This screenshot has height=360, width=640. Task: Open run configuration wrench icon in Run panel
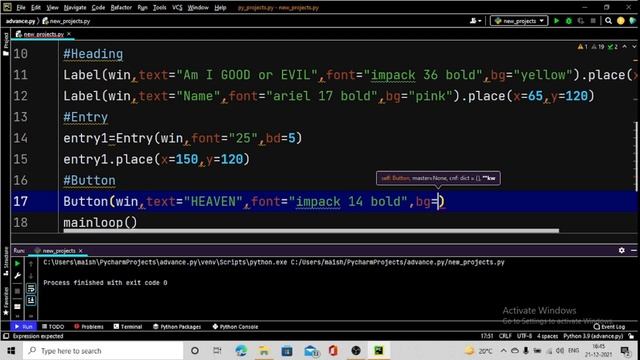(17, 276)
